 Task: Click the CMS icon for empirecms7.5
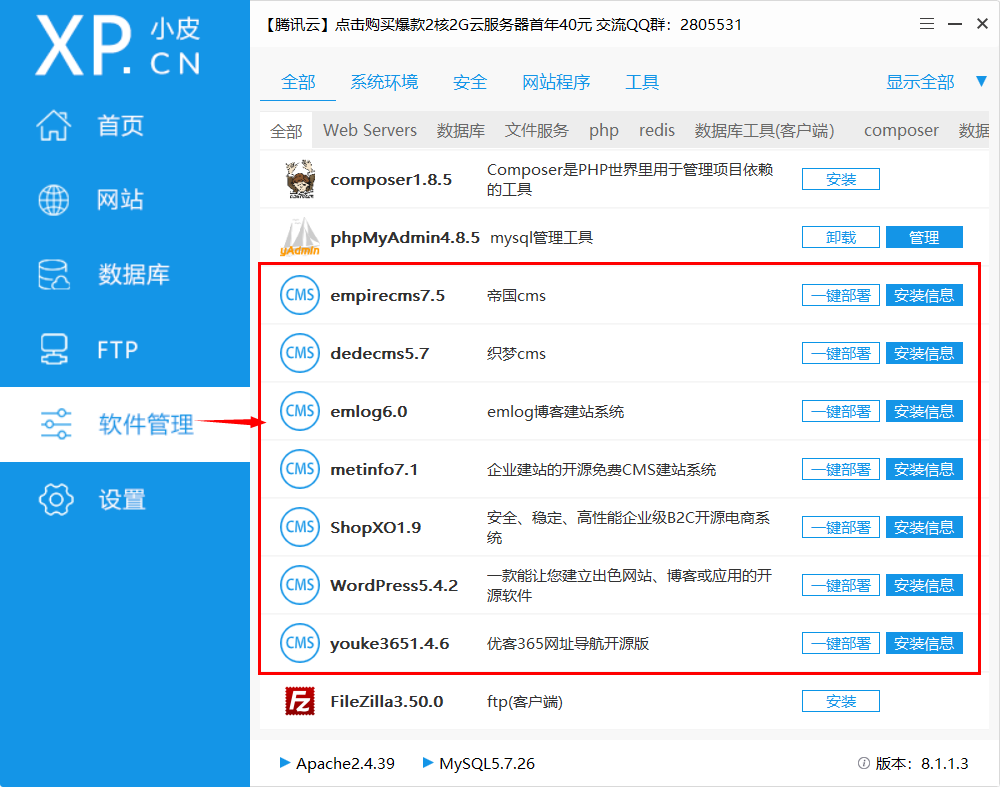pyautogui.click(x=300, y=295)
